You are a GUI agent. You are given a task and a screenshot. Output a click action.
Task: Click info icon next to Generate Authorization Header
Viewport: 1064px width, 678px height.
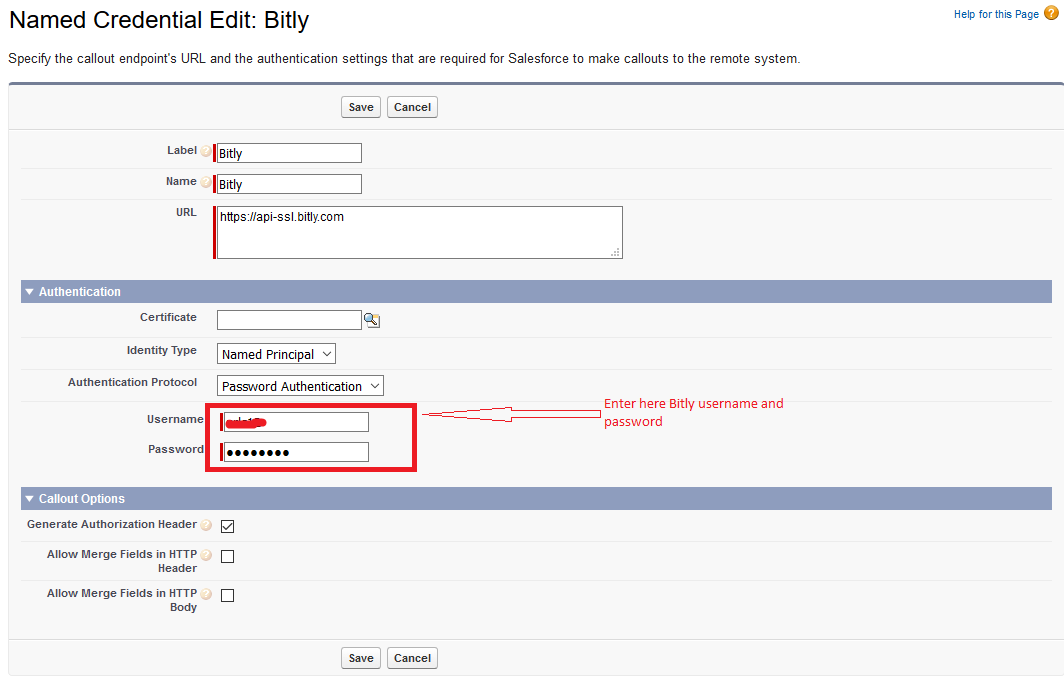point(206,525)
